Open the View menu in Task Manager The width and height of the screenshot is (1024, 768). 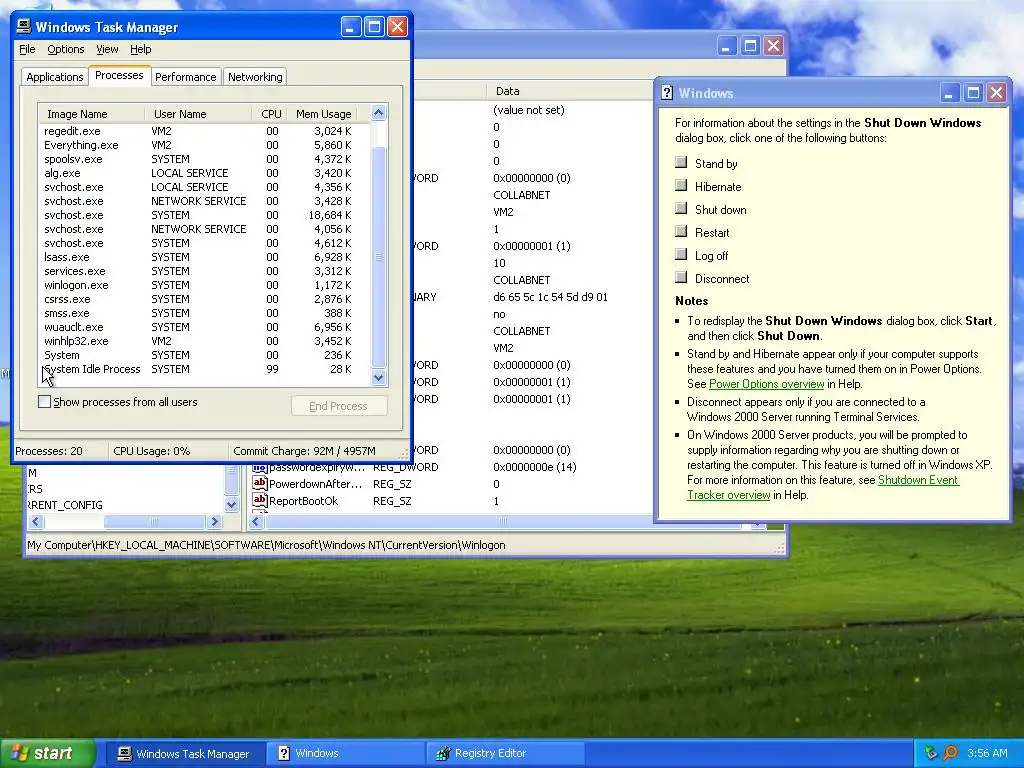click(107, 49)
